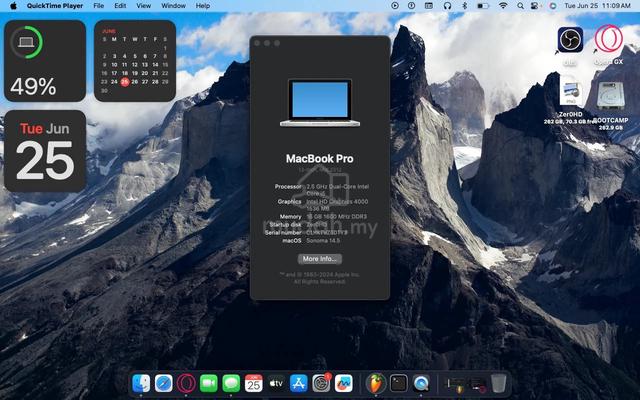Open Messages app in the Dock
The width and height of the screenshot is (640, 400).
[x=231, y=384]
